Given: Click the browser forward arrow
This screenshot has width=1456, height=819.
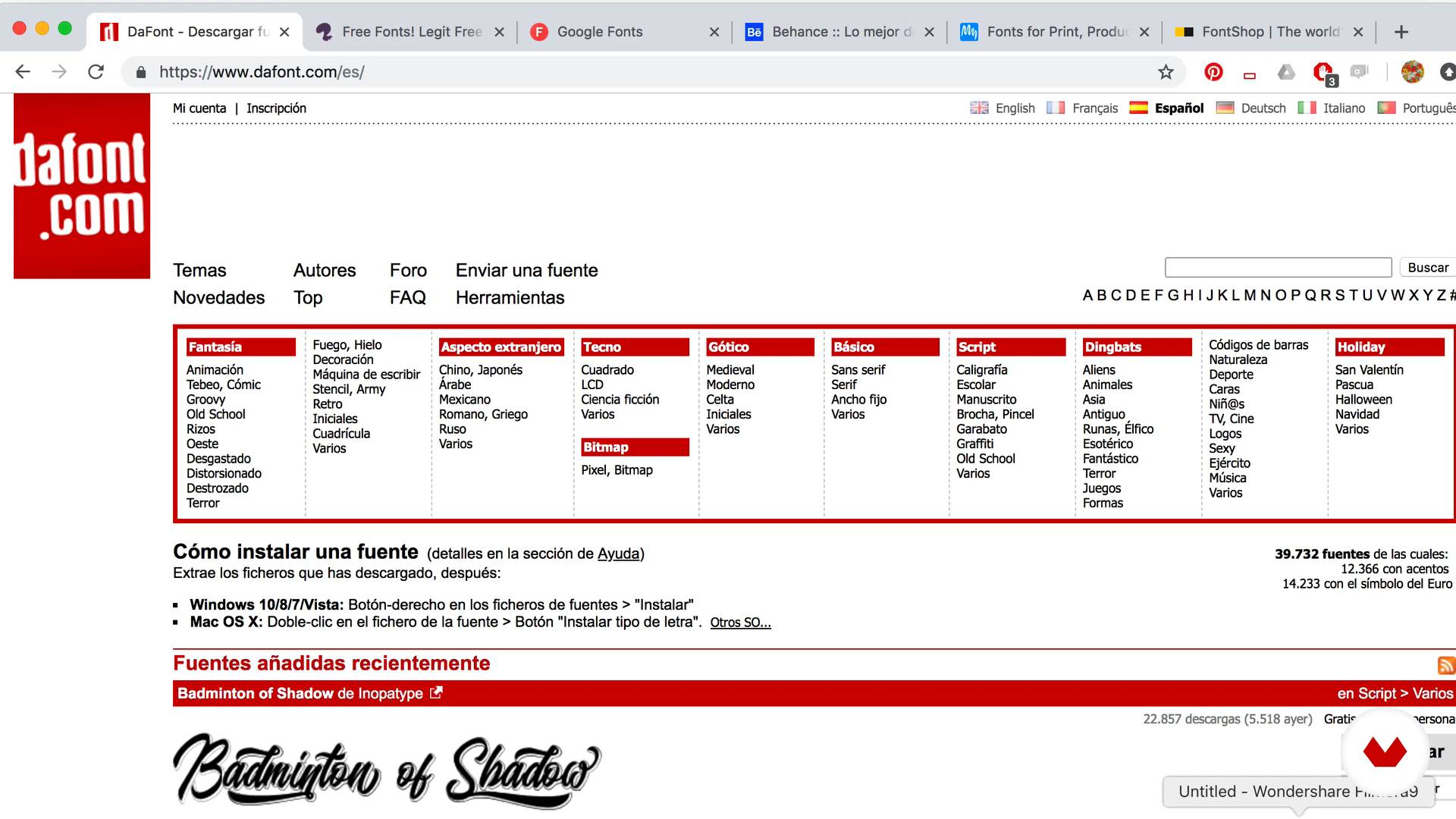Looking at the screenshot, I should click(x=59, y=72).
